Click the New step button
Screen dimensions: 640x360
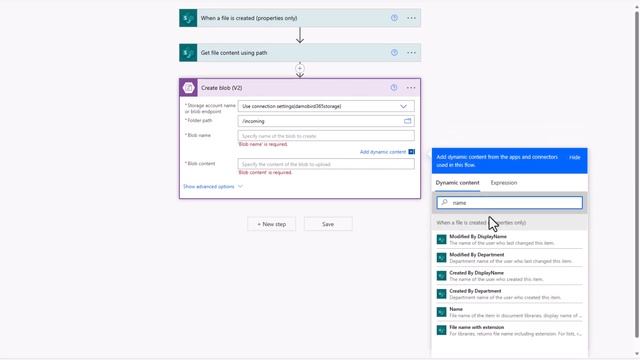click(x=271, y=224)
